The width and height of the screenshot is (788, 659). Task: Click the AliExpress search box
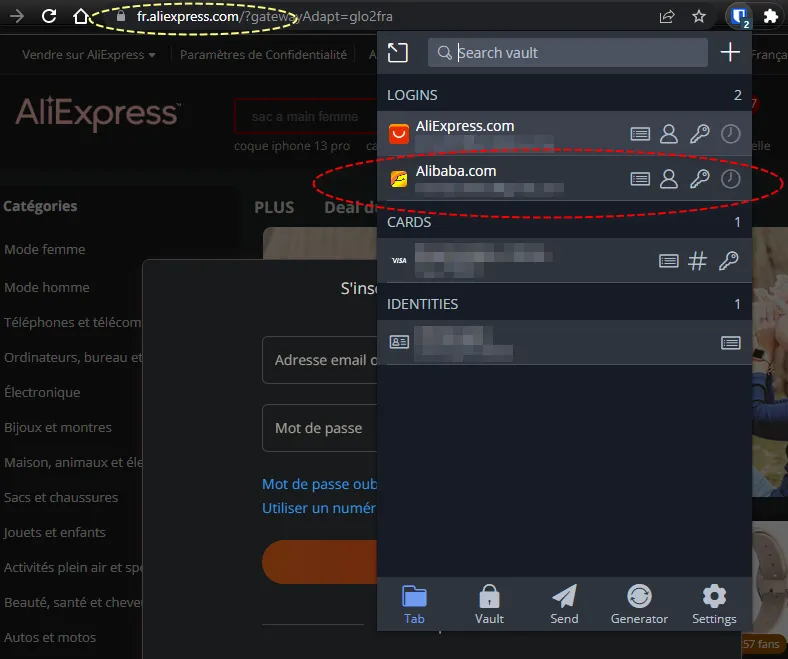(x=306, y=117)
